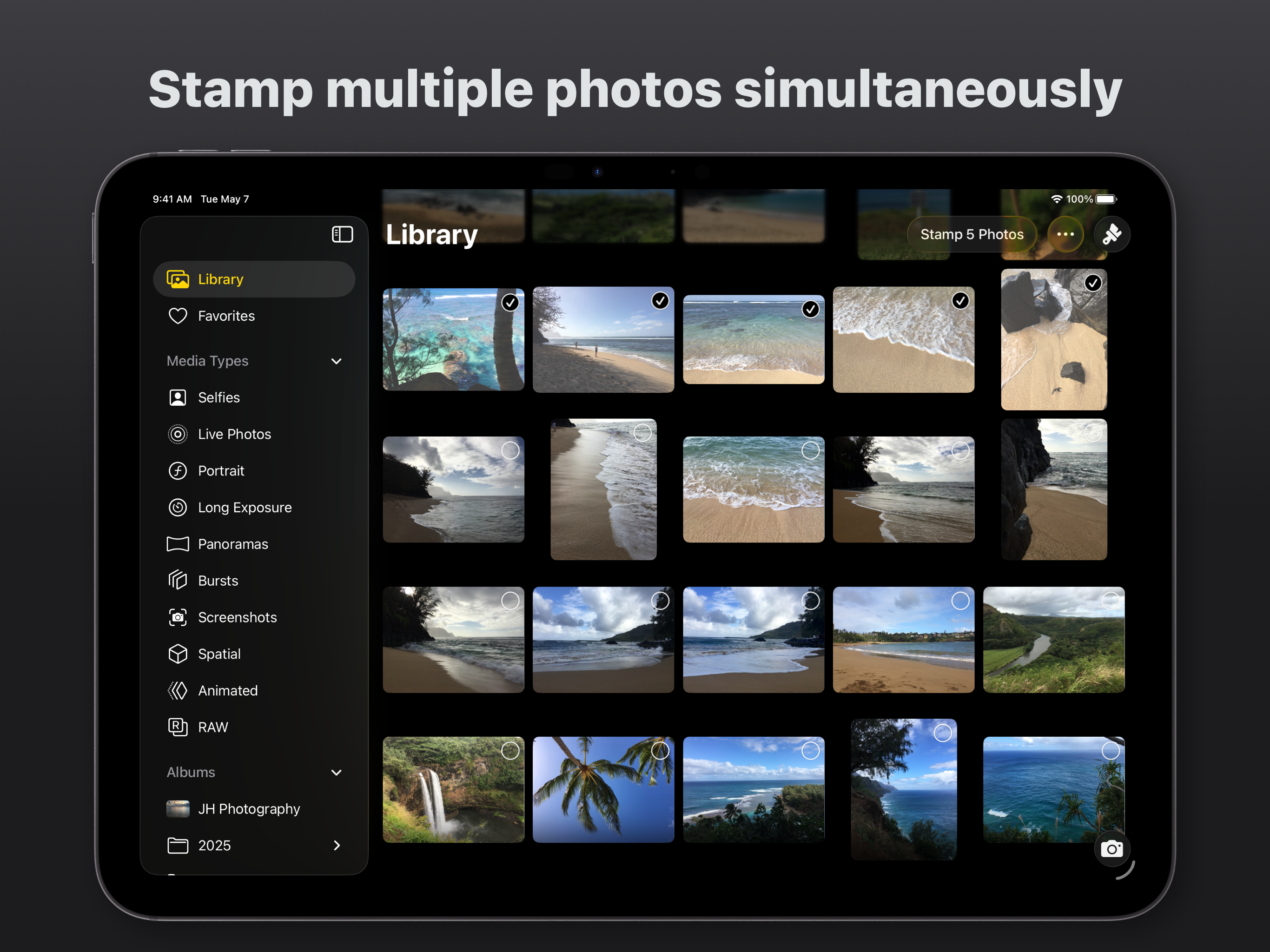Deselect the checked rocks-and-sand photo
This screenshot has width=1270, height=952.
click(x=1092, y=283)
